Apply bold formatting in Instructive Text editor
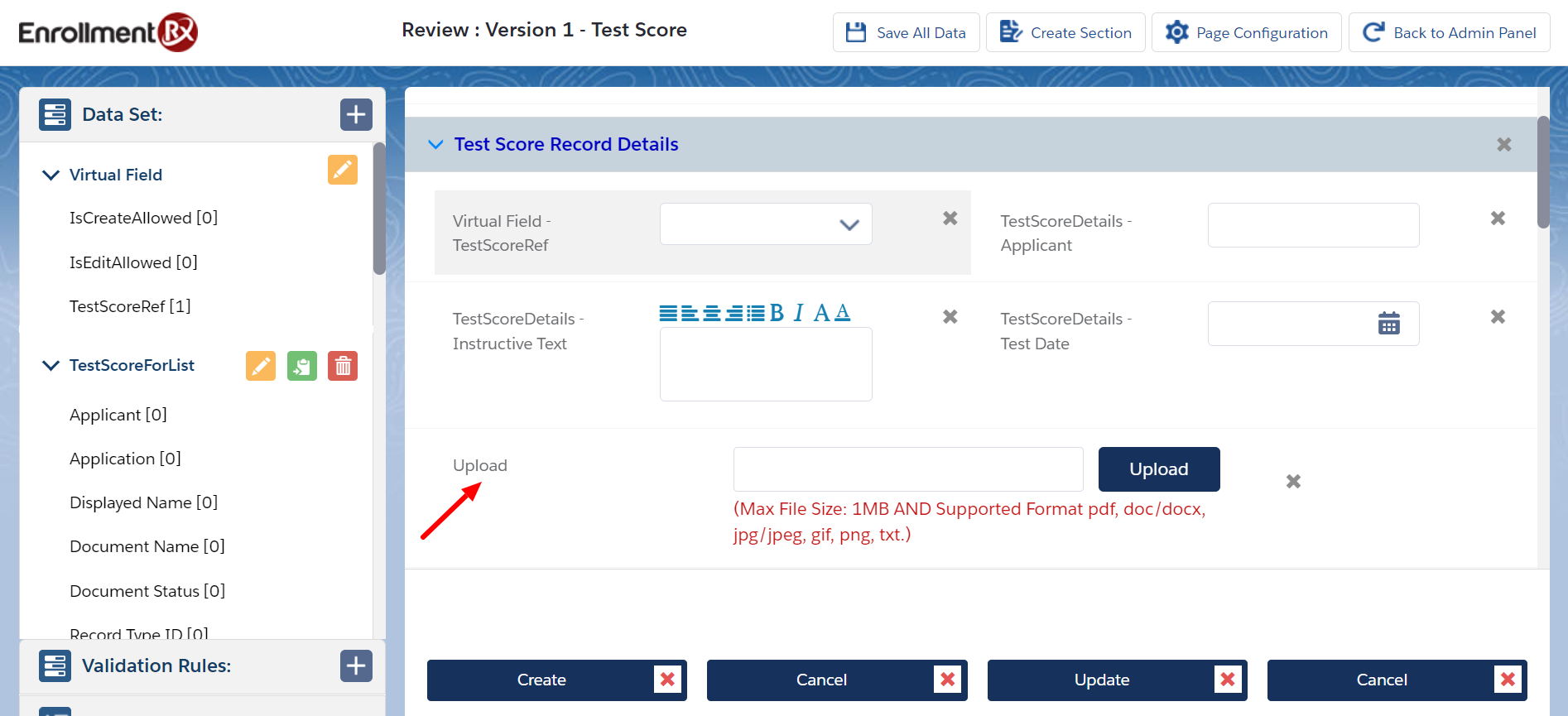Screen dimensions: 1568x716 [x=777, y=313]
